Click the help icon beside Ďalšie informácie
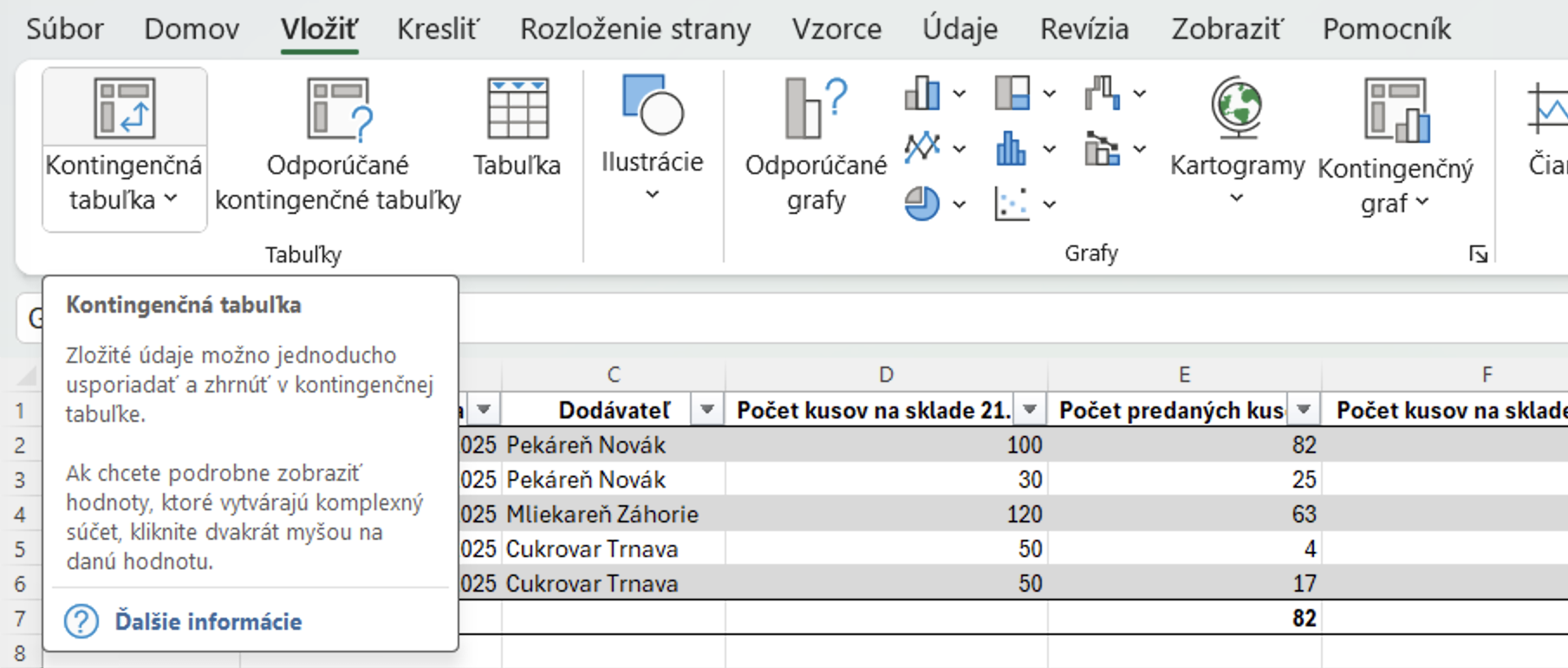 [81, 621]
